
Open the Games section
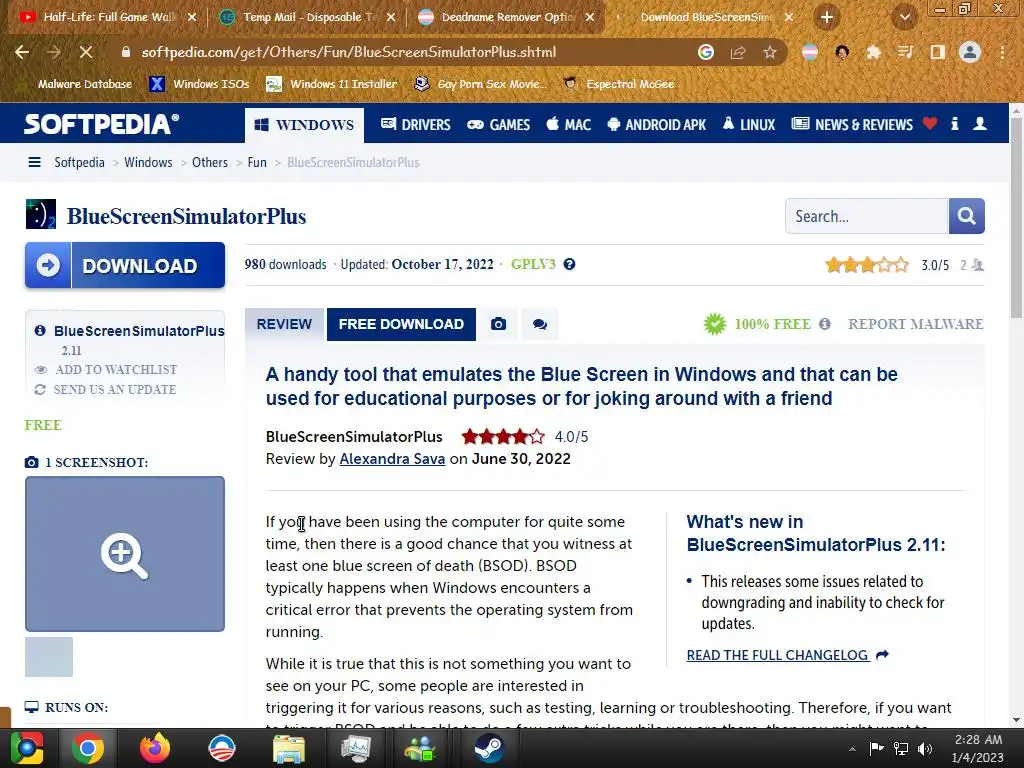499,124
